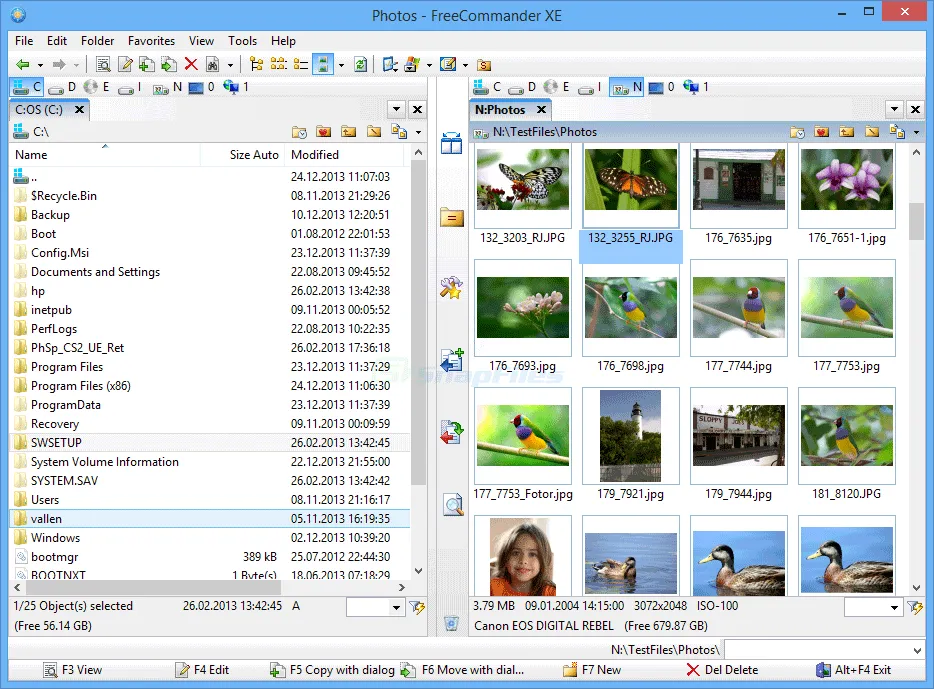Open the Folder menu
This screenshot has height=689, width=934.
coord(98,40)
